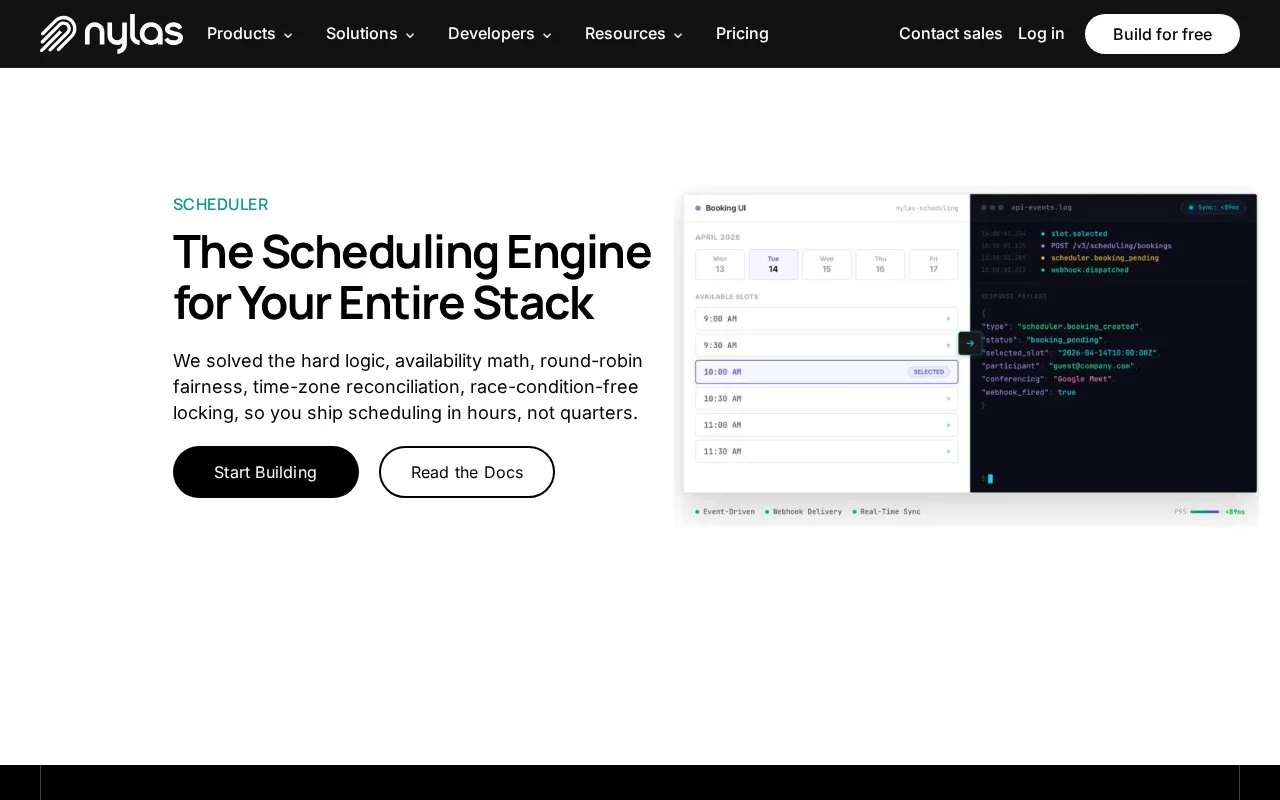Click the api-events.log title
This screenshot has height=800, width=1280.
point(1041,208)
